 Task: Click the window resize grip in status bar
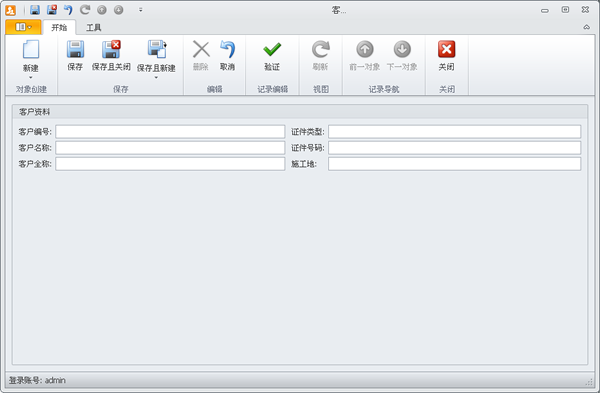[589, 382]
